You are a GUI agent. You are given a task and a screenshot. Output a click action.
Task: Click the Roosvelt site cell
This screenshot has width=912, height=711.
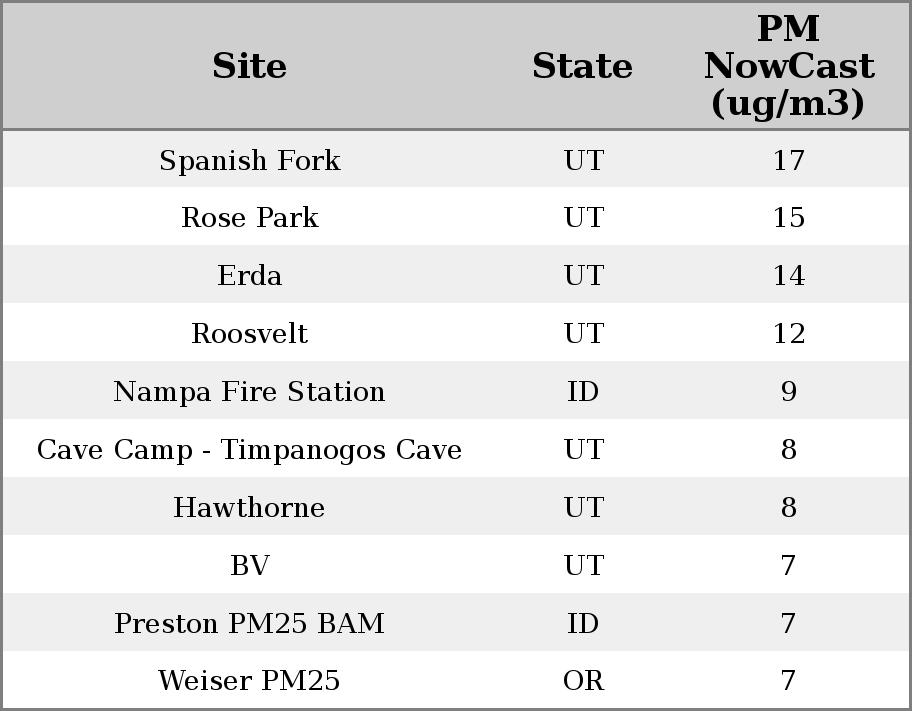tap(249, 334)
